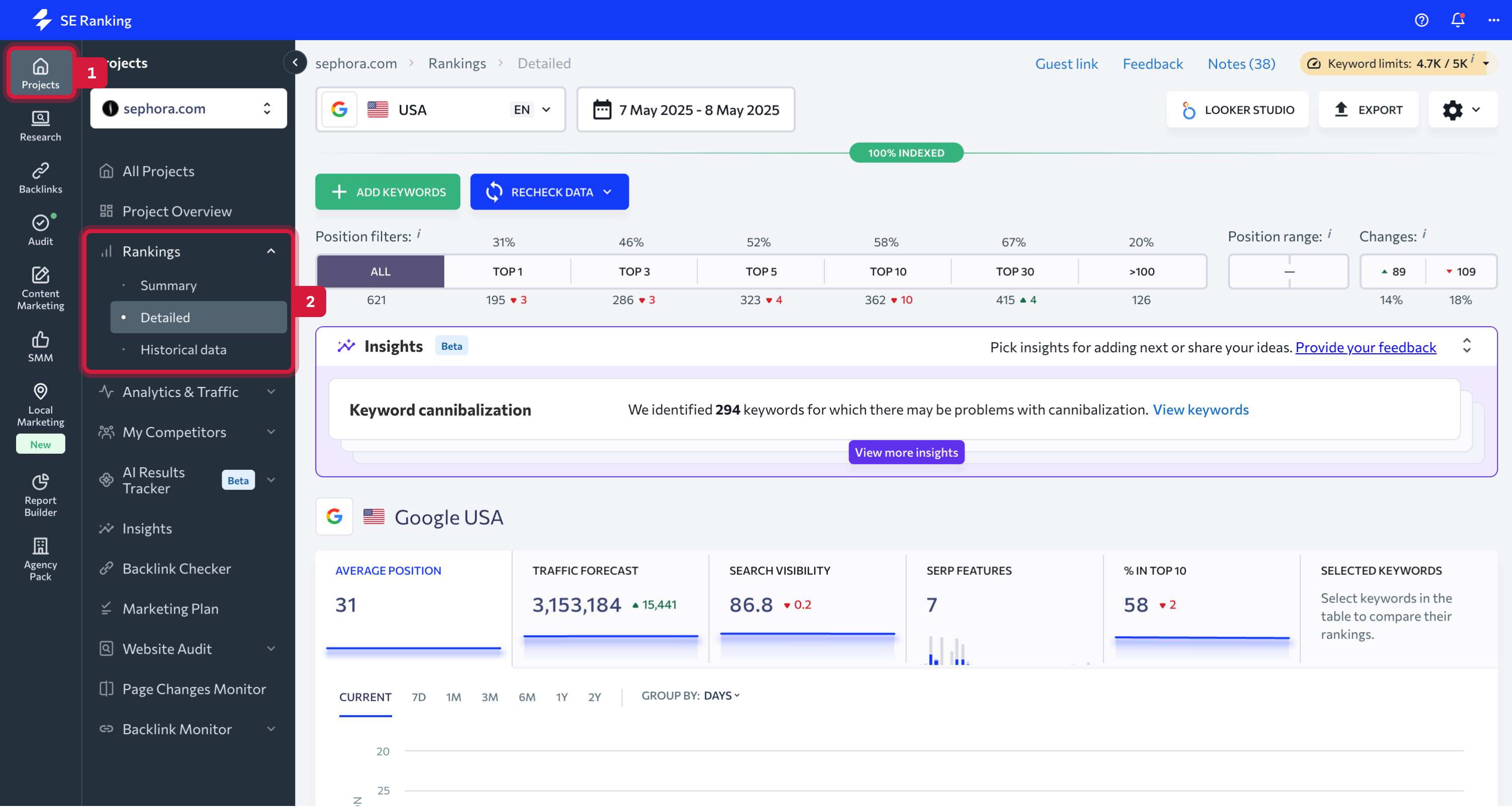The width and height of the screenshot is (1512, 810).
Task: Open the sephora.com project selector
Action: 188,109
